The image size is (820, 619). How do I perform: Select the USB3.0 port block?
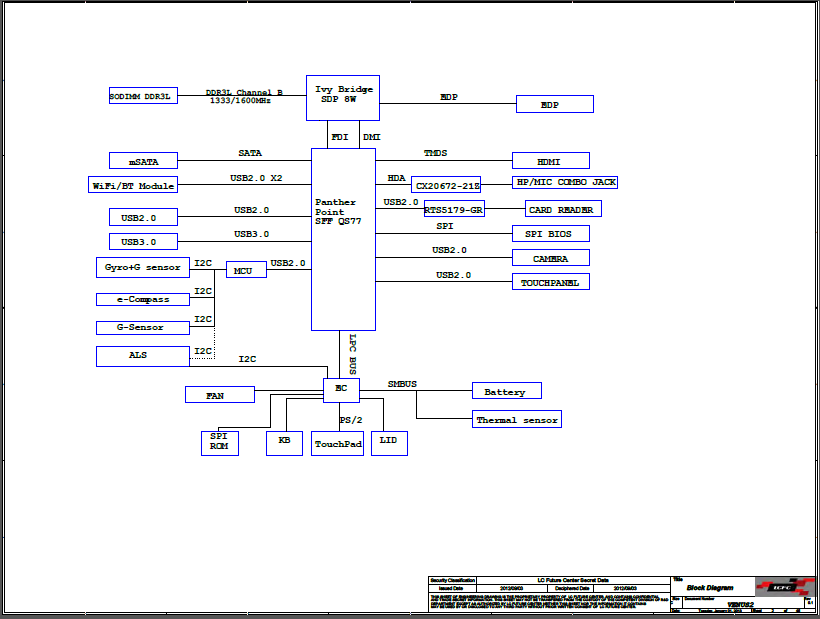tap(143, 242)
